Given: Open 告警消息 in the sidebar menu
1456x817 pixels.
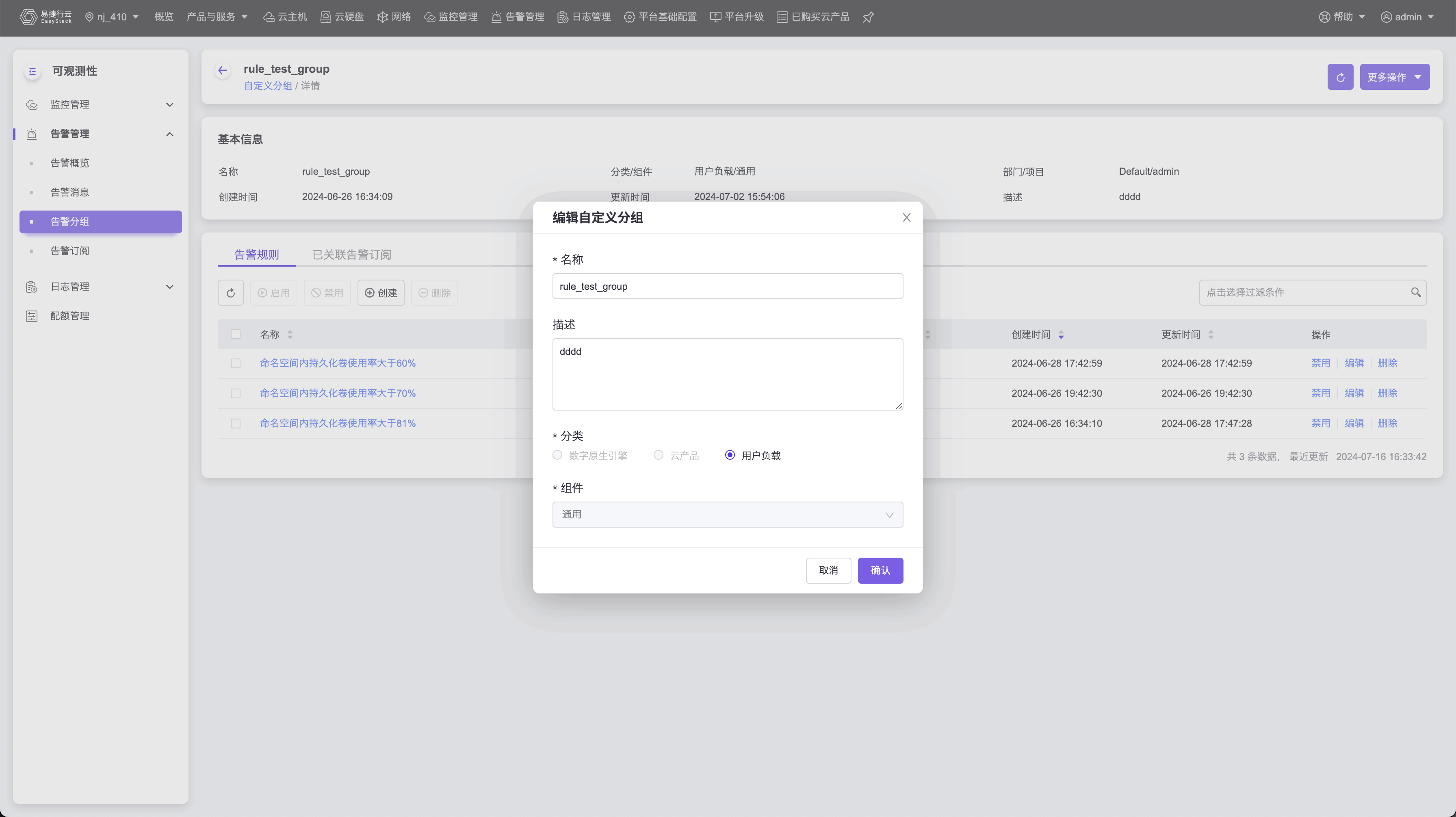Looking at the screenshot, I should (x=70, y=192).
